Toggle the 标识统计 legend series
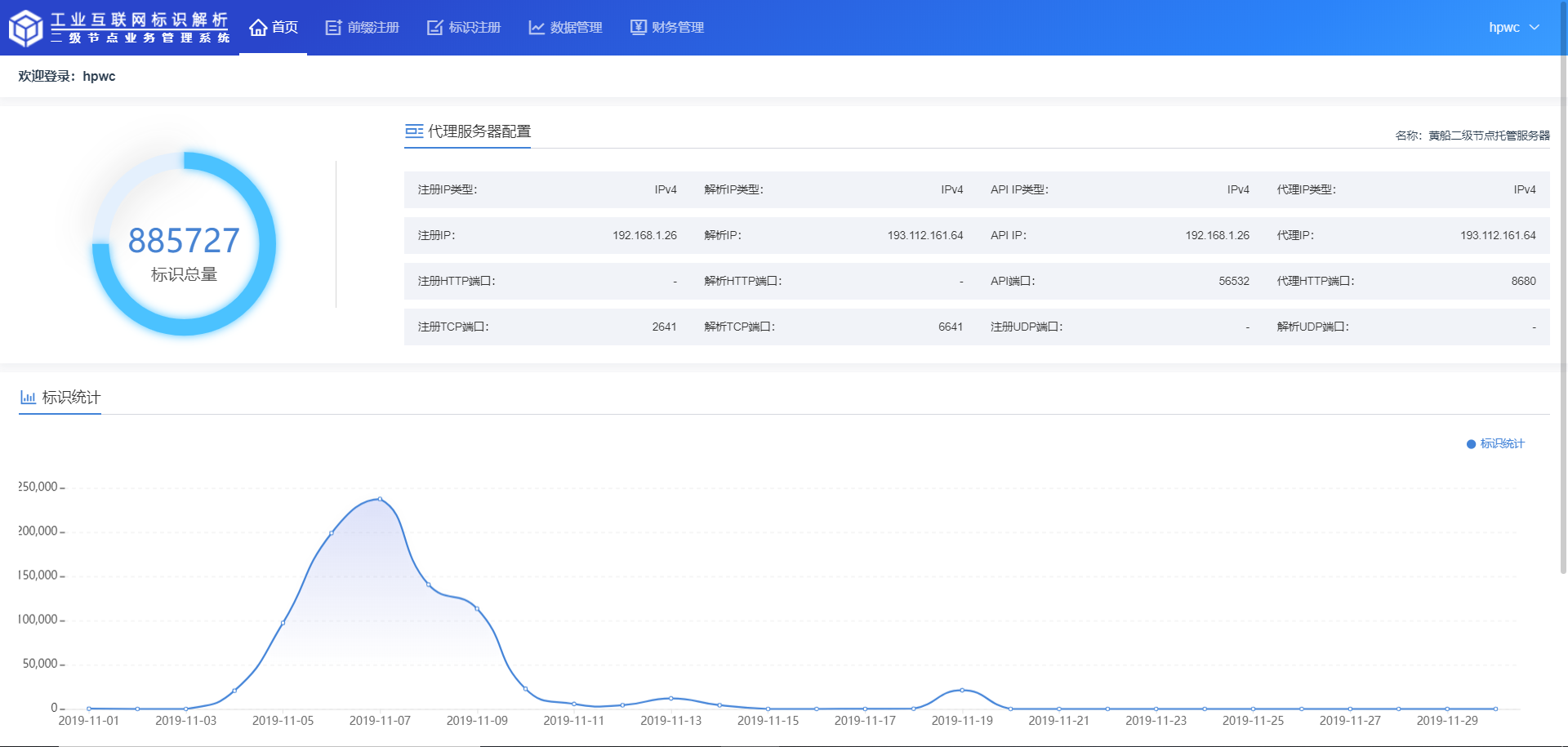 coord(1495,443)
